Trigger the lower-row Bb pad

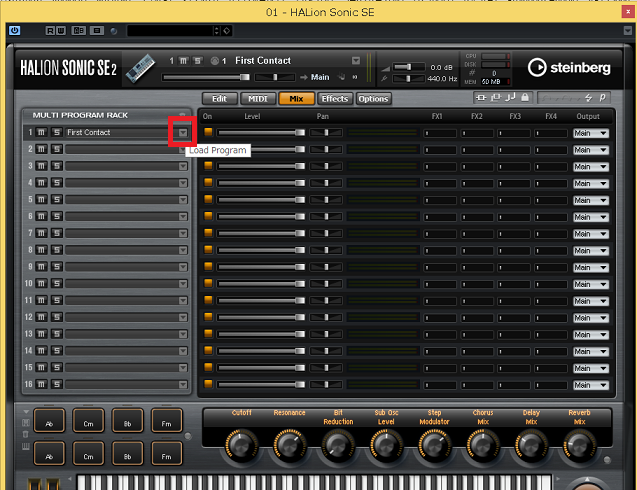pos(128,453)
